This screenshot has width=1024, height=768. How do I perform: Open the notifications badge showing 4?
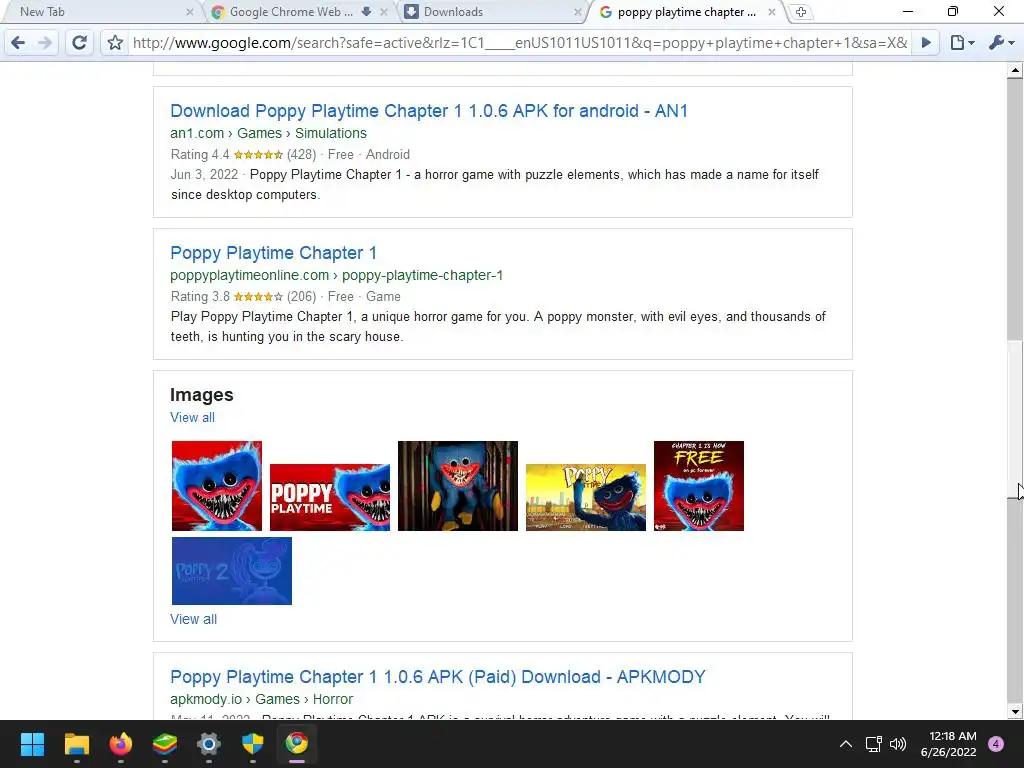tap(996, 744)
